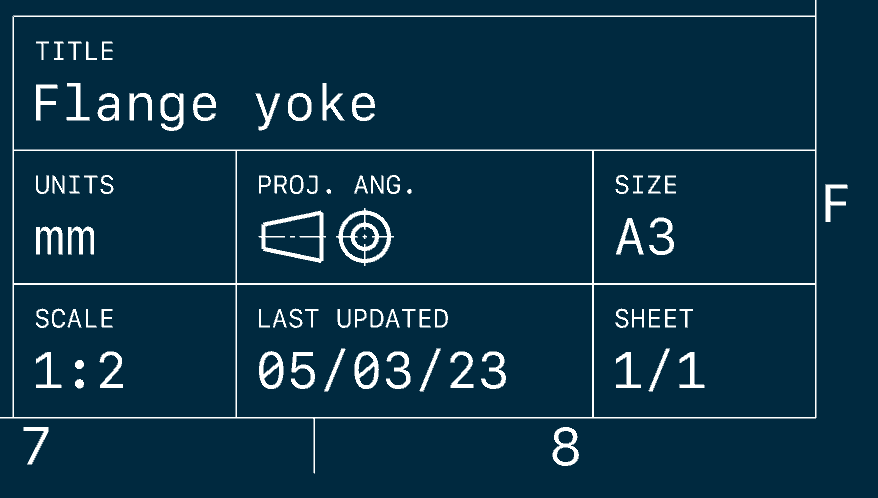Click the SIZE field label
The width and height of the screenshot is (878, 498).
[646, 185]
